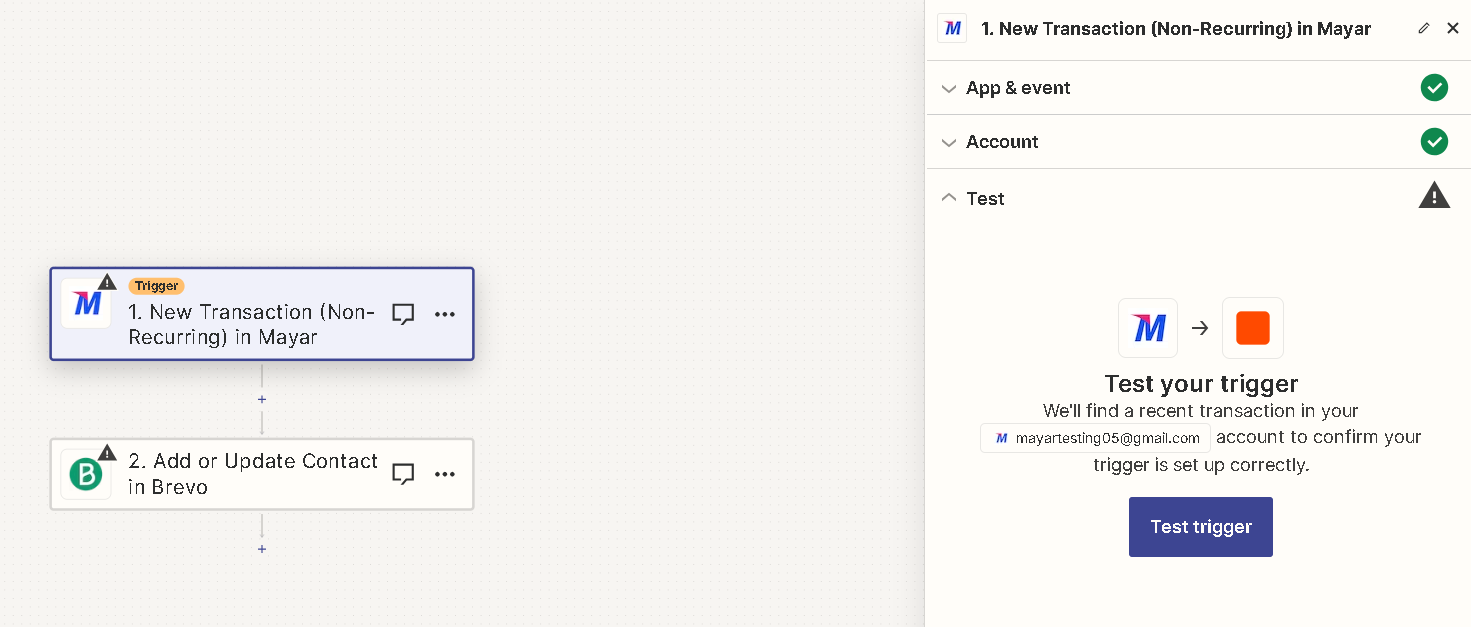Open more options menu for Mayar trigger step
The image size is (1471, 627).
[x=445, y=314]
